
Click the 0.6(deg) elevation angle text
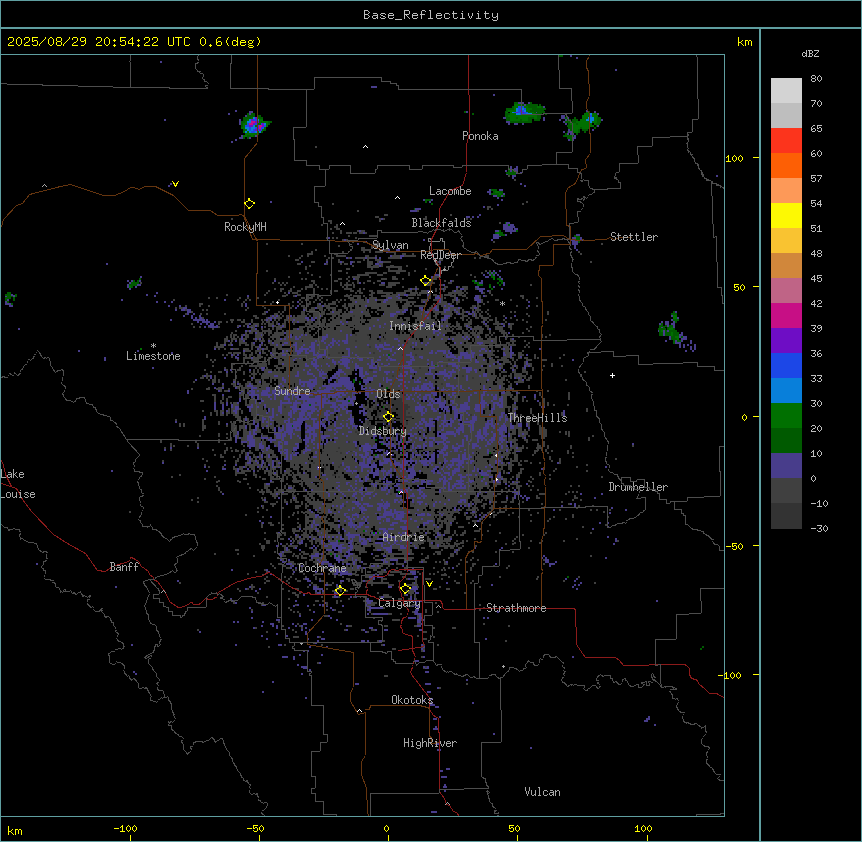[x=230, y=42]
